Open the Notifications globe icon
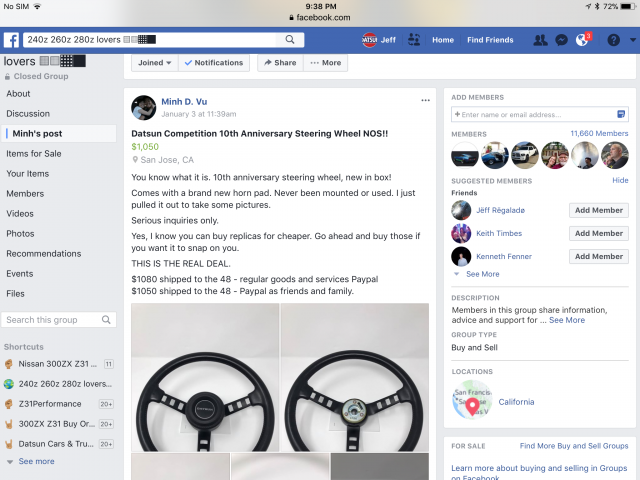Viewport: 640px width, 480px height. pos(584,40)
